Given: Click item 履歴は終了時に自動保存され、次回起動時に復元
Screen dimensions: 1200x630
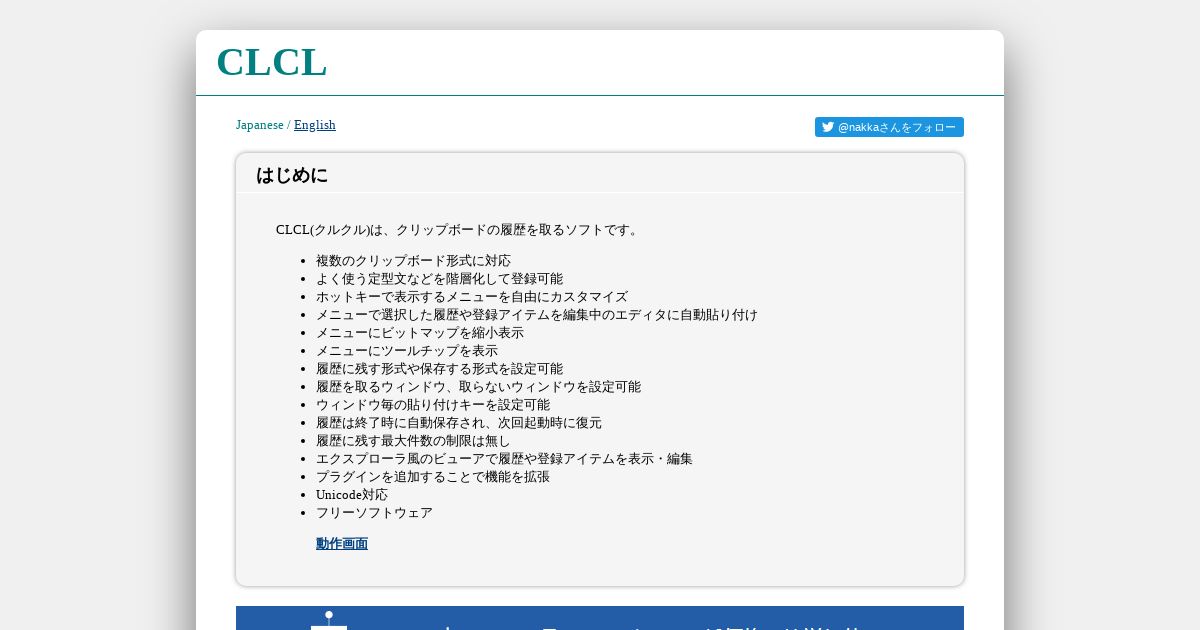Looking at the screenshot, I should (x=459, y=423).
